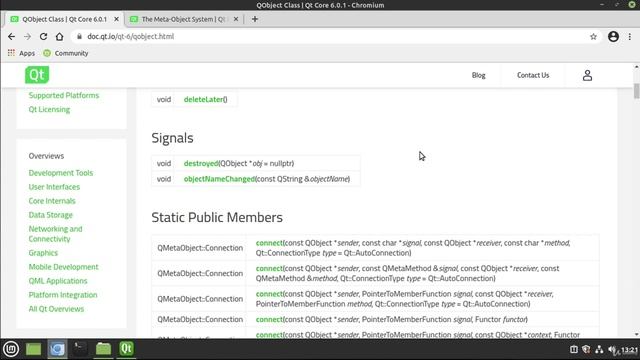Open the Blog link
The width and height of the screenshot is (640, 360).
pos(478,75)
